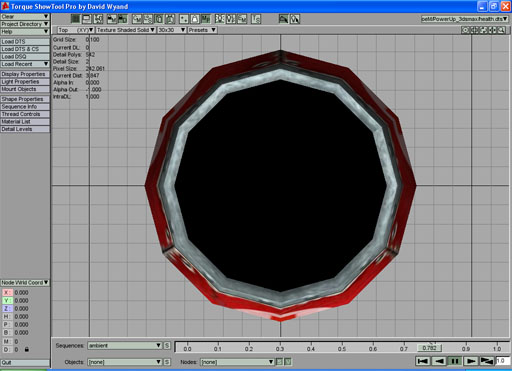Toggle first small box right of Nodes dropdown
Image resolution: width=512 pixels, height=371 pixels.
tap(279, 362)
